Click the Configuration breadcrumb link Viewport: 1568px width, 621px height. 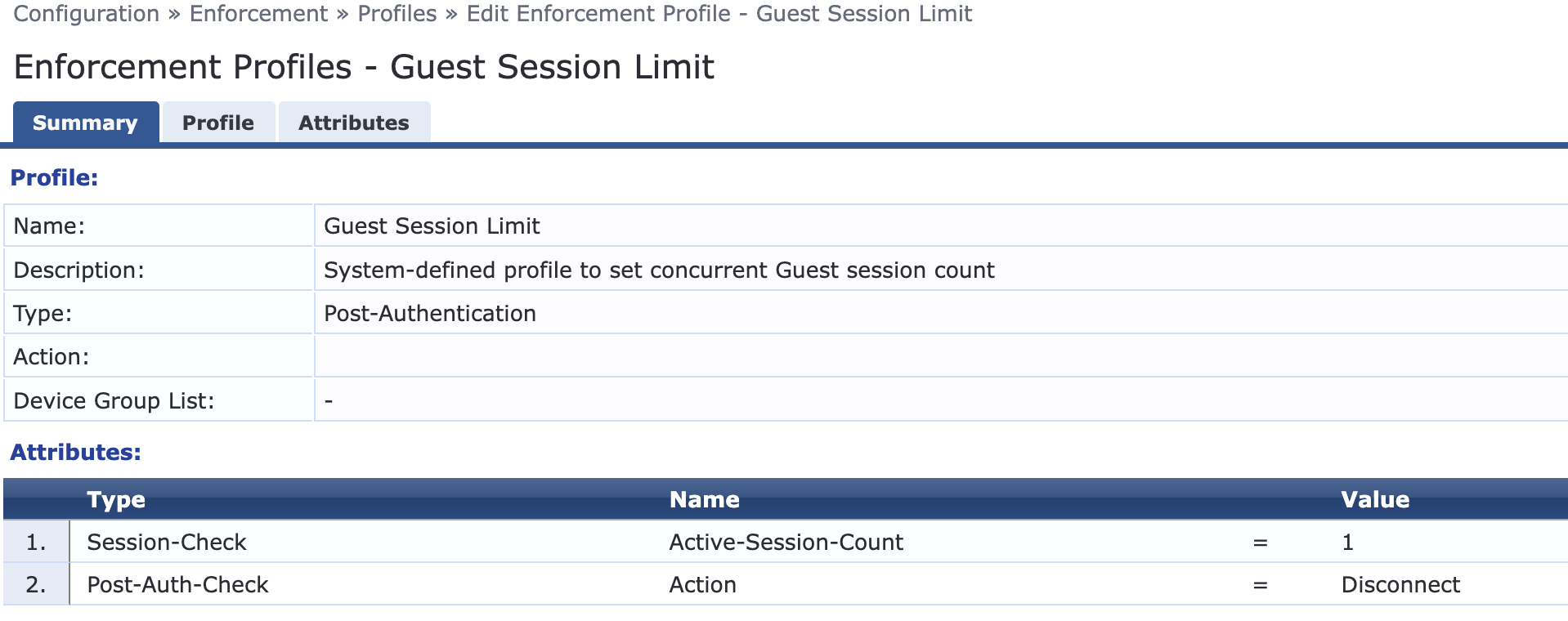pos(87,14)
